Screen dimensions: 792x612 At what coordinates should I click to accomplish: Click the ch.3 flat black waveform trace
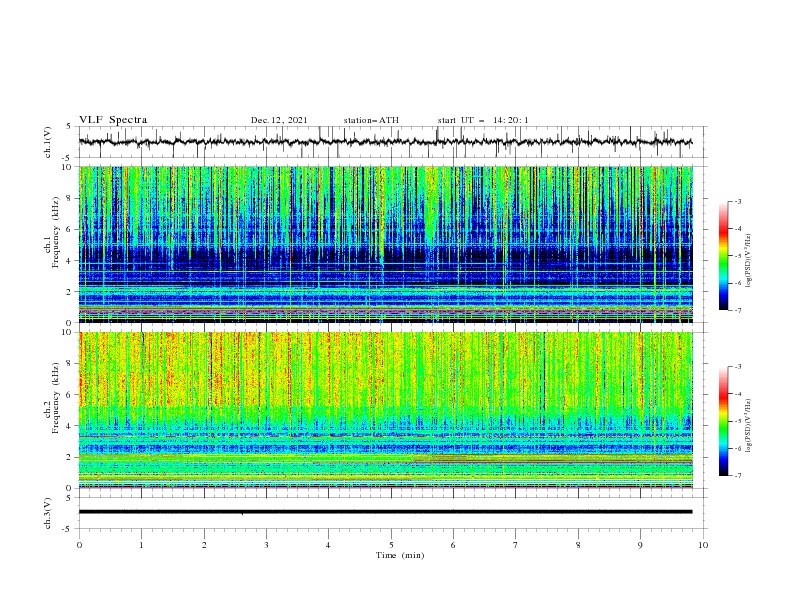(385, 512)
